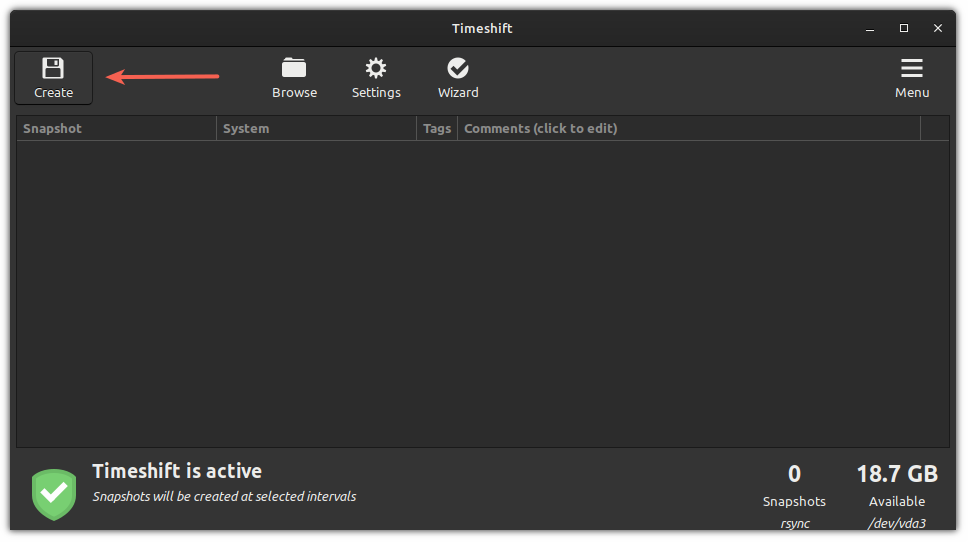
Task: Minimize the Timeshift window
Action: tap(870, 28)
